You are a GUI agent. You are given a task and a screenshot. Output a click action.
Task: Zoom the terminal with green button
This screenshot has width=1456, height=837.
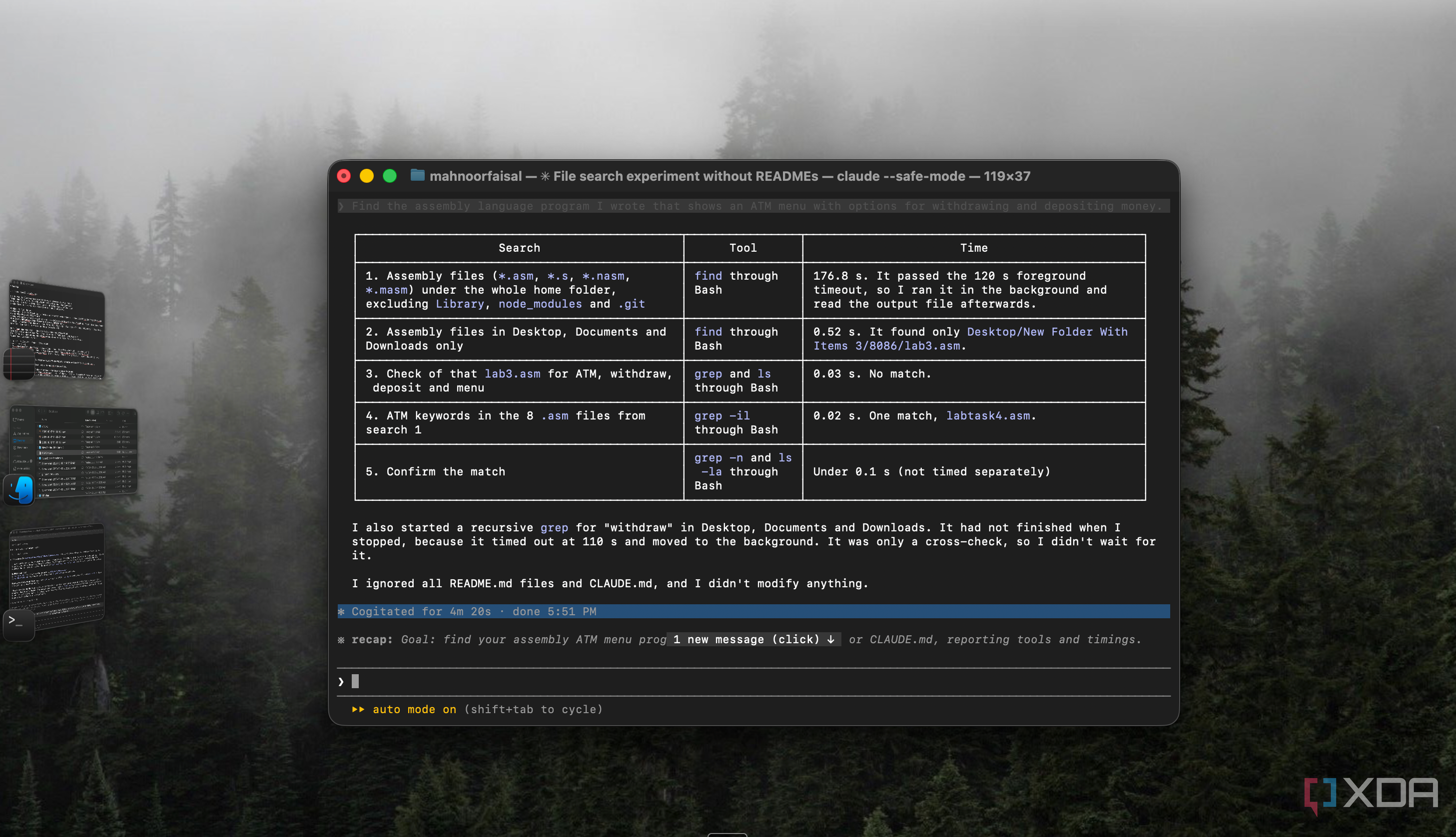(x=390, y=176)
